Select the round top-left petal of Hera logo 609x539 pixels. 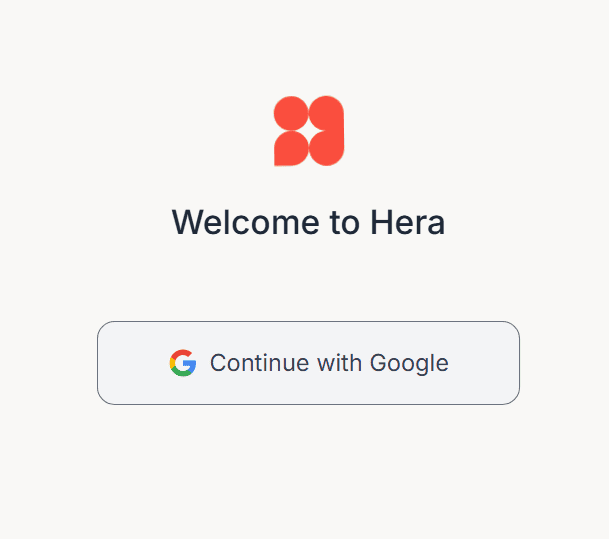coord(291,113)
